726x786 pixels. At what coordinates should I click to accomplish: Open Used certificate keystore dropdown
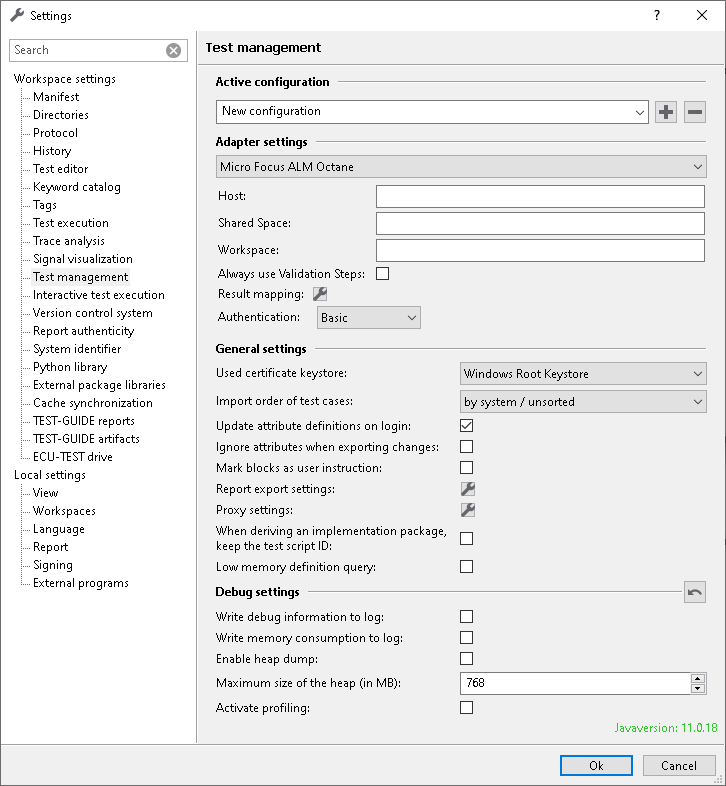583,373
